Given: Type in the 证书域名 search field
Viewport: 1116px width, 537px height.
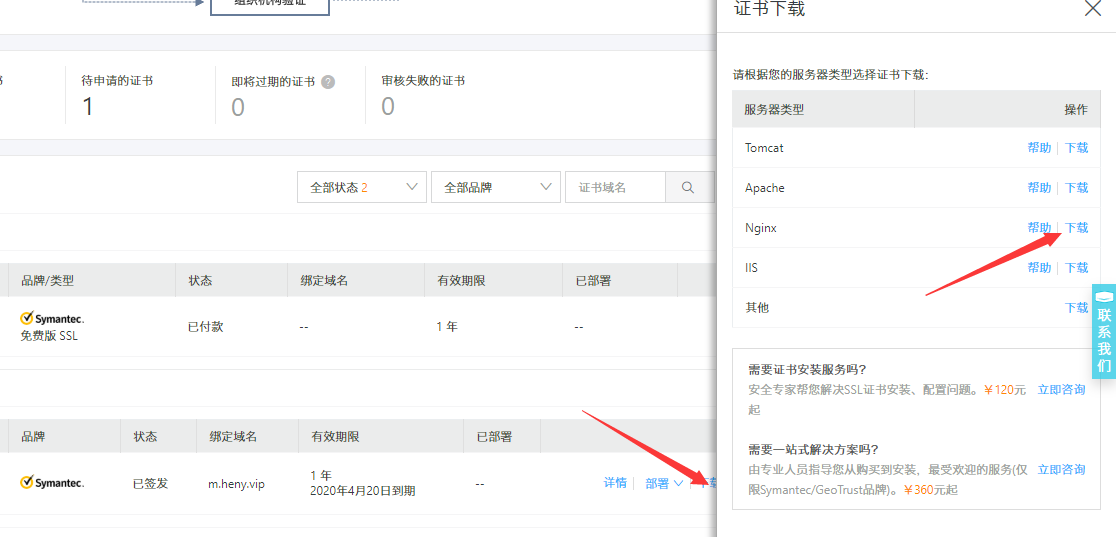Looking at the screenshot, I should pyautogui.click(x=616, y=187).
